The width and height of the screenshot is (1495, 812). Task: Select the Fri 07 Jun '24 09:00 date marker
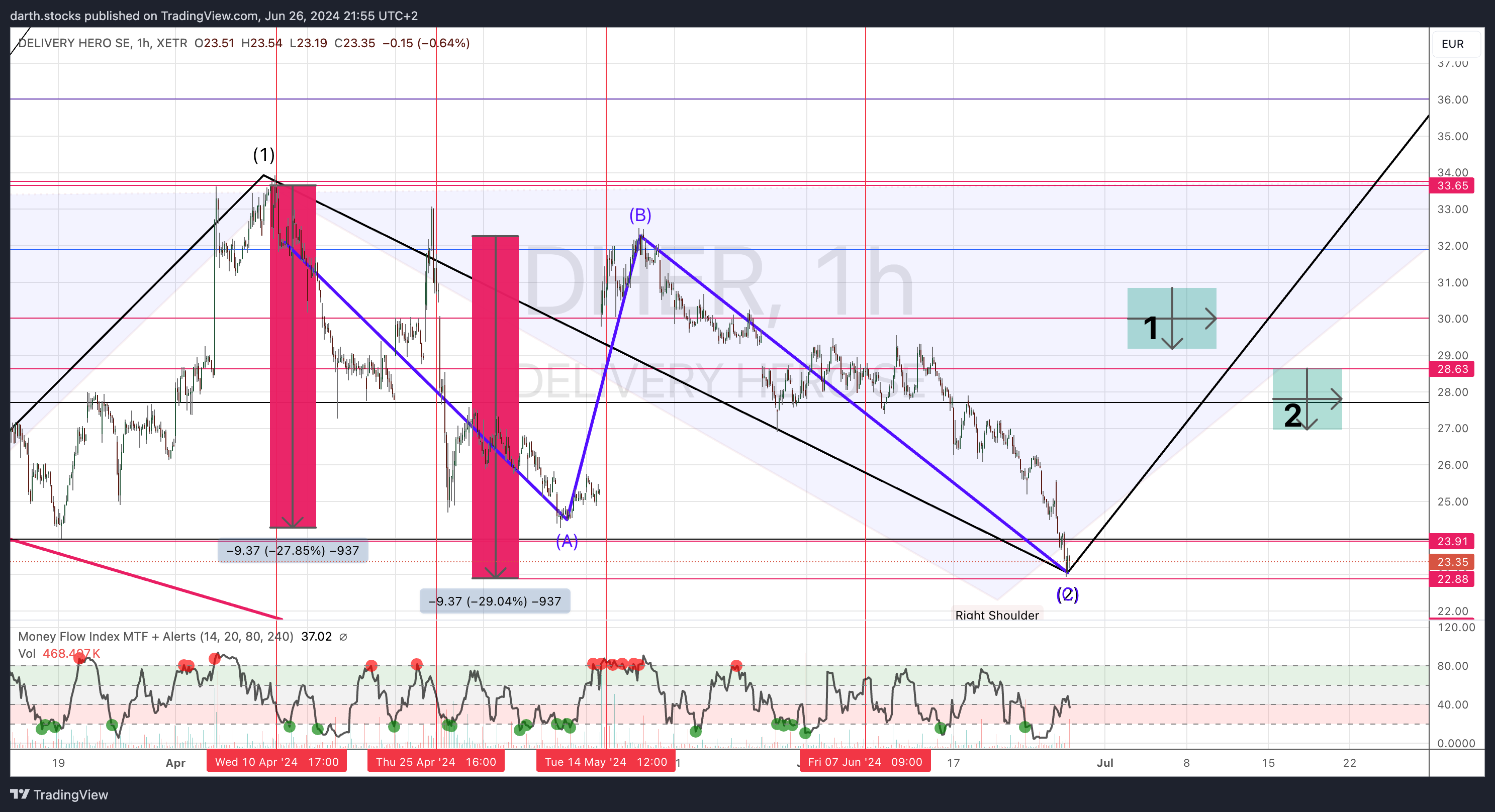(x=865, y=762)
